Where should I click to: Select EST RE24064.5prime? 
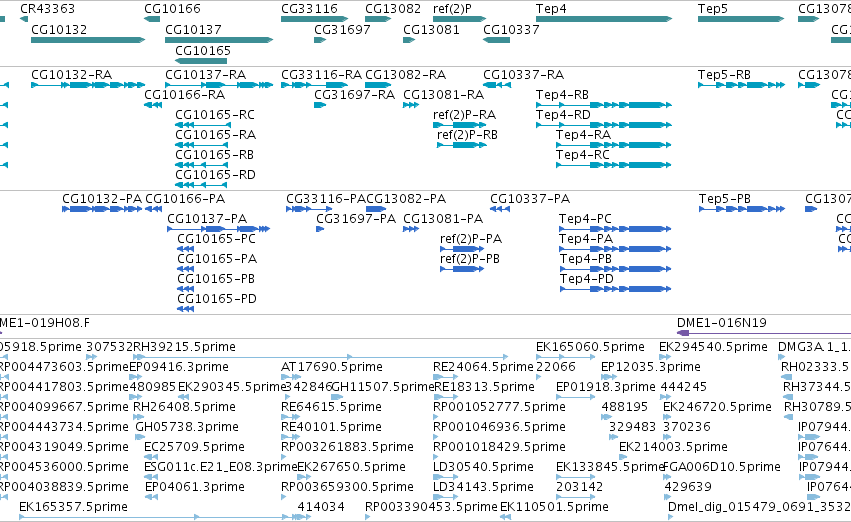[483, 367]
